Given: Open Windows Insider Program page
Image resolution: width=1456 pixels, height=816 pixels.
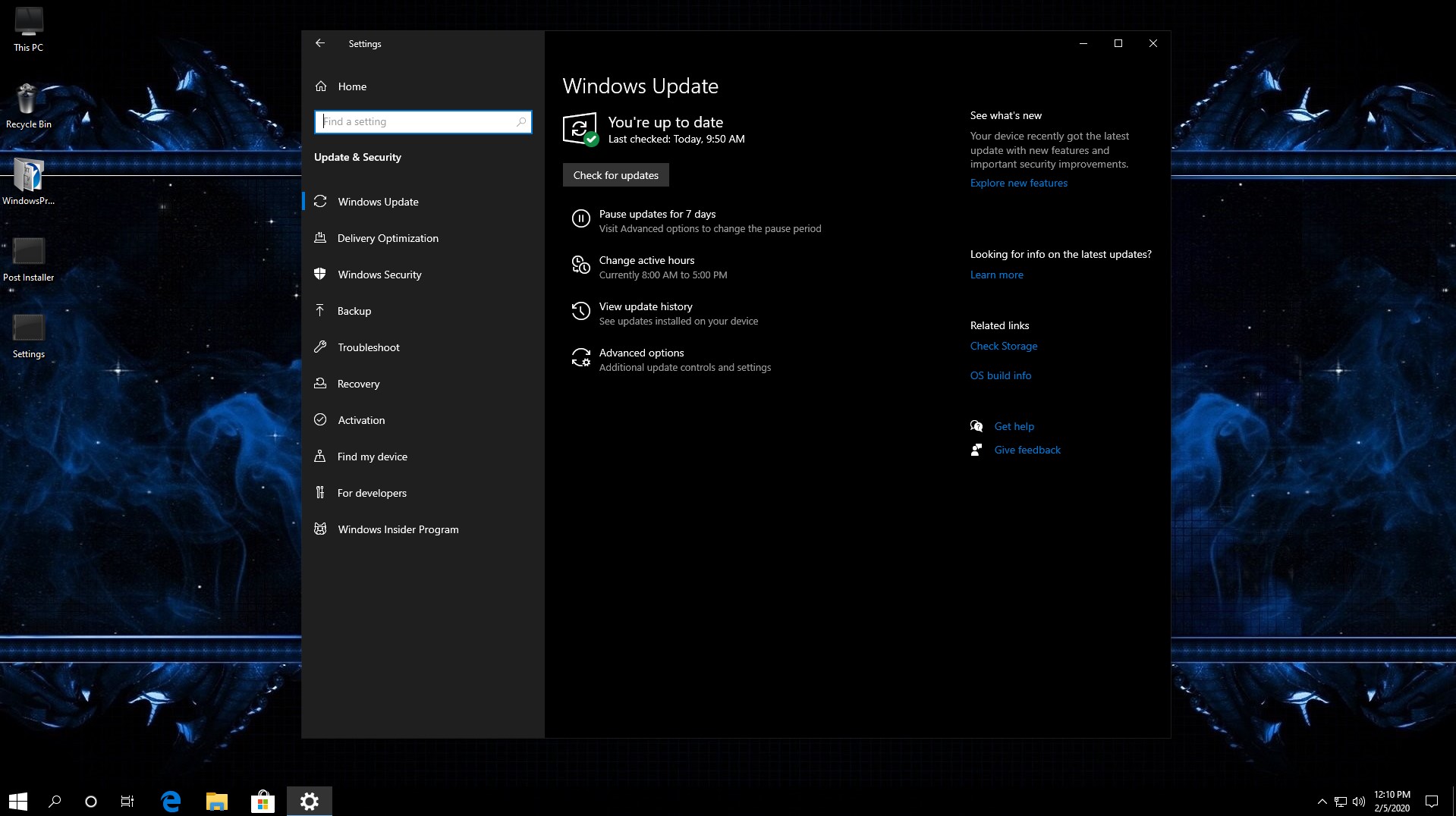Looking at the screenshot, I should click(423, 529).
